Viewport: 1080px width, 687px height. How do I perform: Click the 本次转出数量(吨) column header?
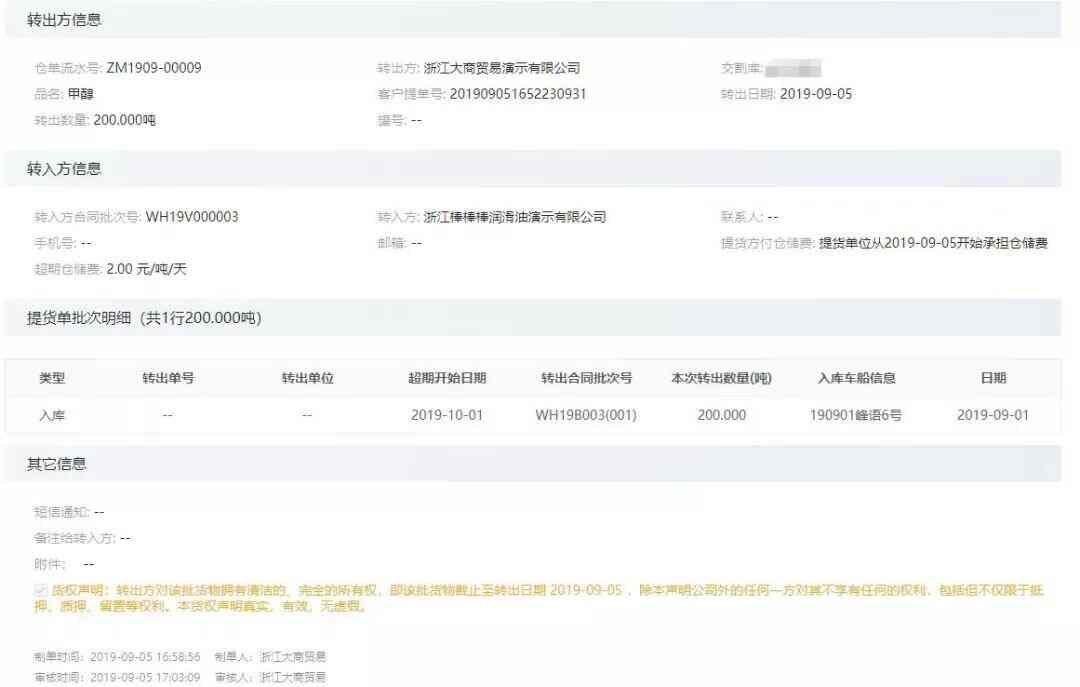coord(721,378)
